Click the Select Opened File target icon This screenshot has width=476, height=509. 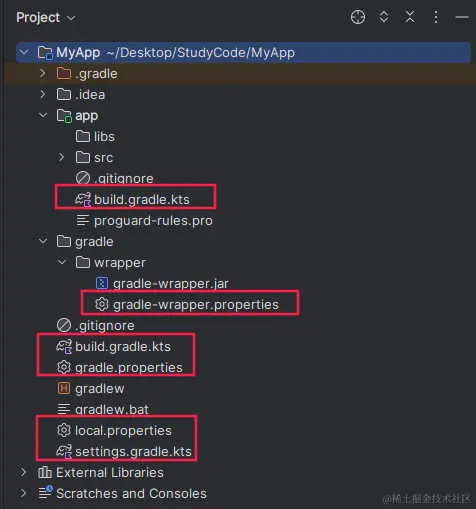click(358, 17)
